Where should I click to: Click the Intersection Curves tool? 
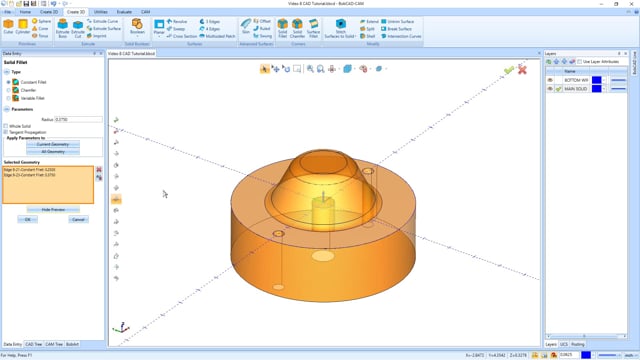(x=401, y=36)
